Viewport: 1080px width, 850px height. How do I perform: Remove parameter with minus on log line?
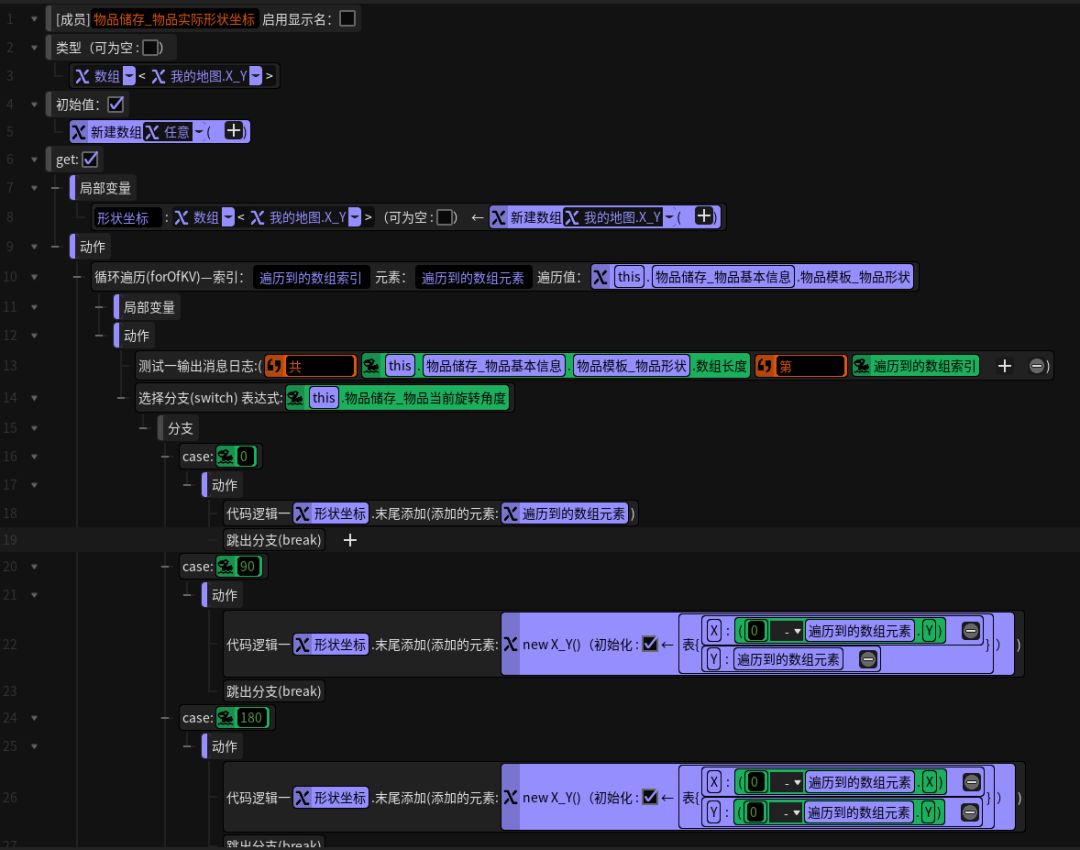point(1036,366)
